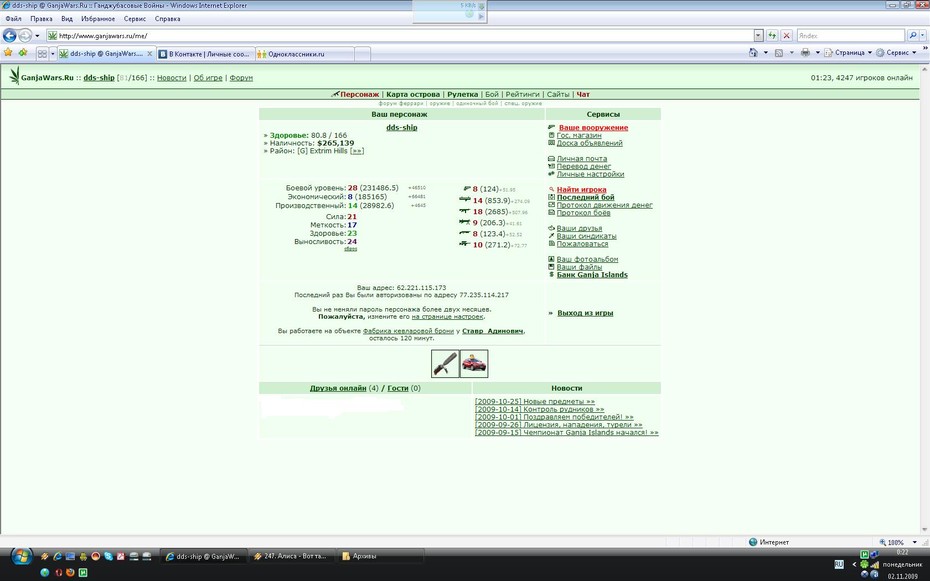930x581 pixels.
Task: Open Гос. магазин link
Action: click(x=579, y=135)
